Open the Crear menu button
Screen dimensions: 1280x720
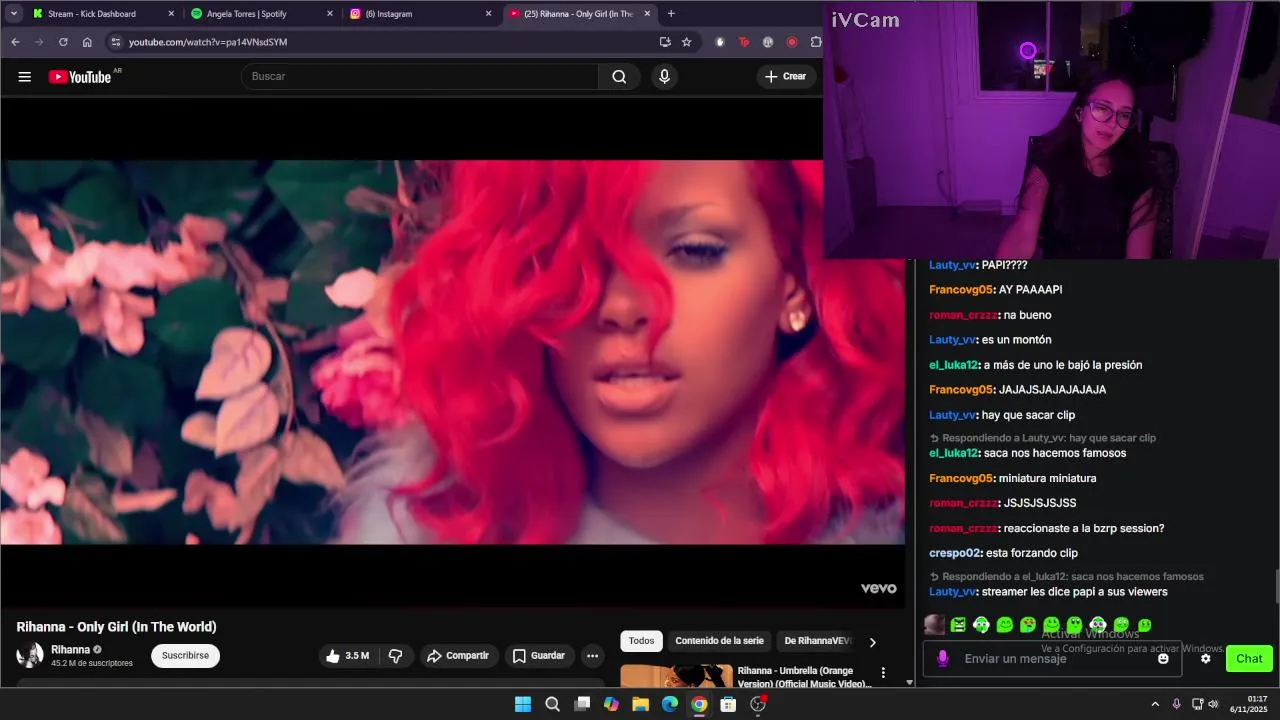click(x=785, y=76)
